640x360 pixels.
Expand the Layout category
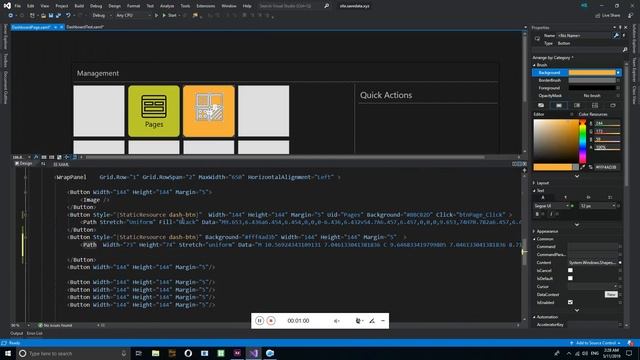point(534,183)
